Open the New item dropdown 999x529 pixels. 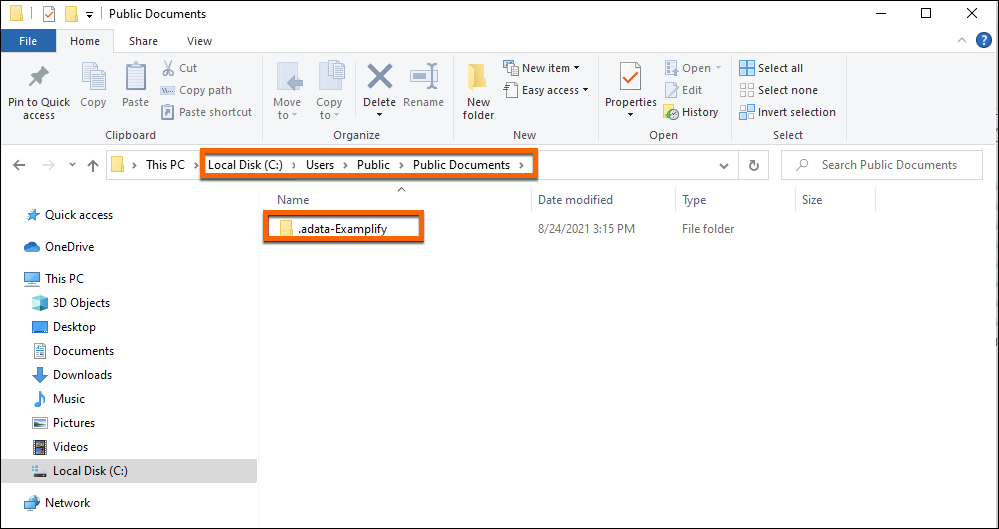(x=542, y=68)
